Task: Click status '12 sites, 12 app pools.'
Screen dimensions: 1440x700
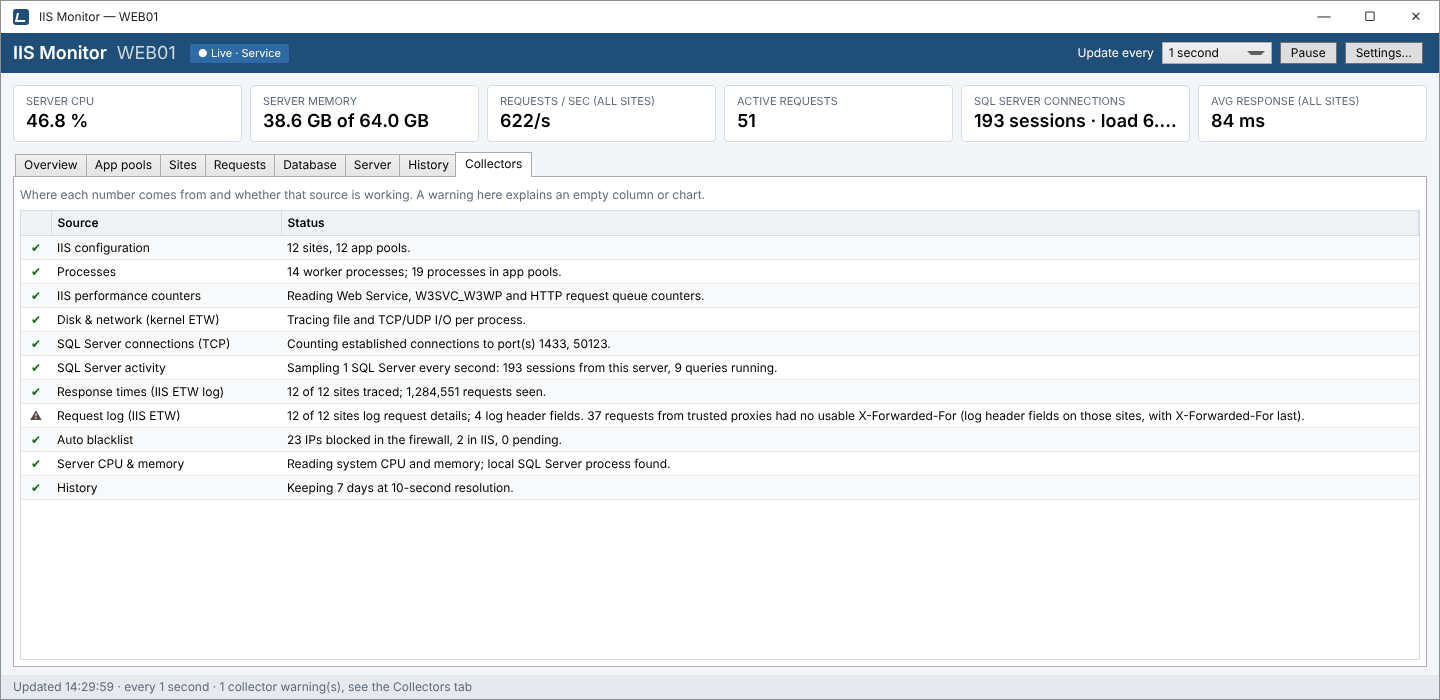Action: pyautogui.click(x=348, y=248)
